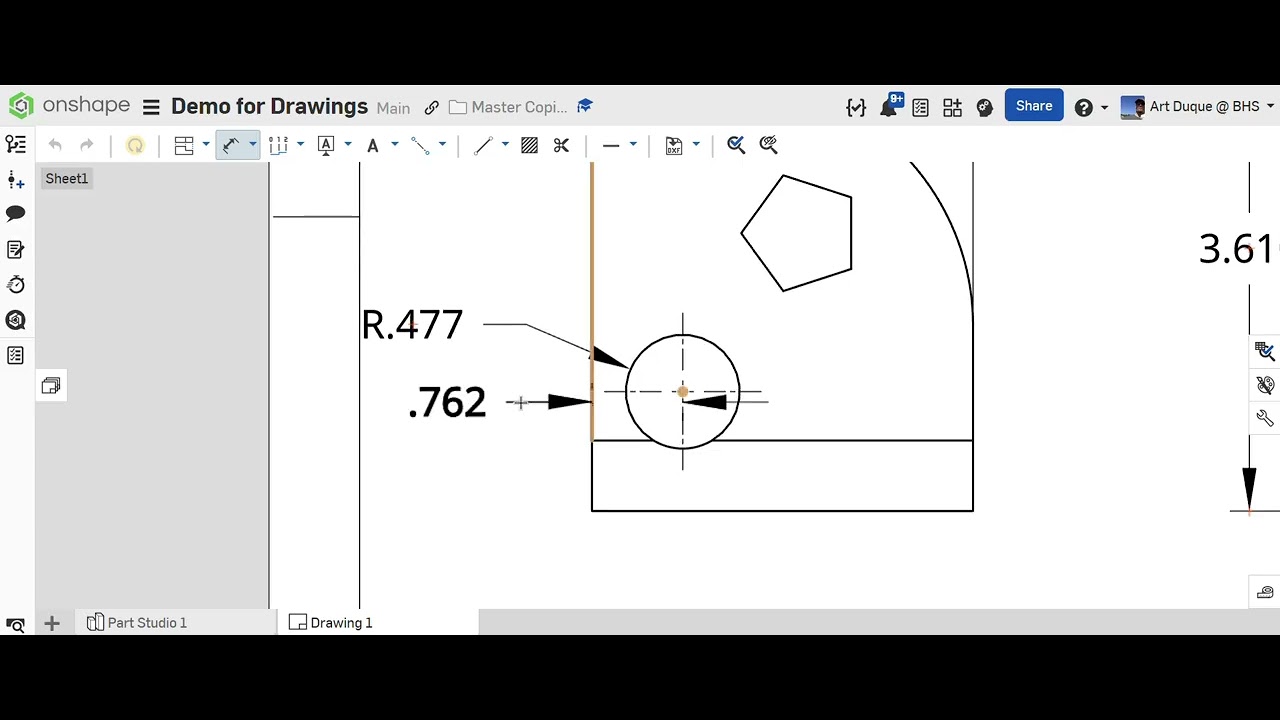The height and width of the screenshot is (720, 1280).
Task: Click the yellow update drawing icon
Action: coord(135,145)
